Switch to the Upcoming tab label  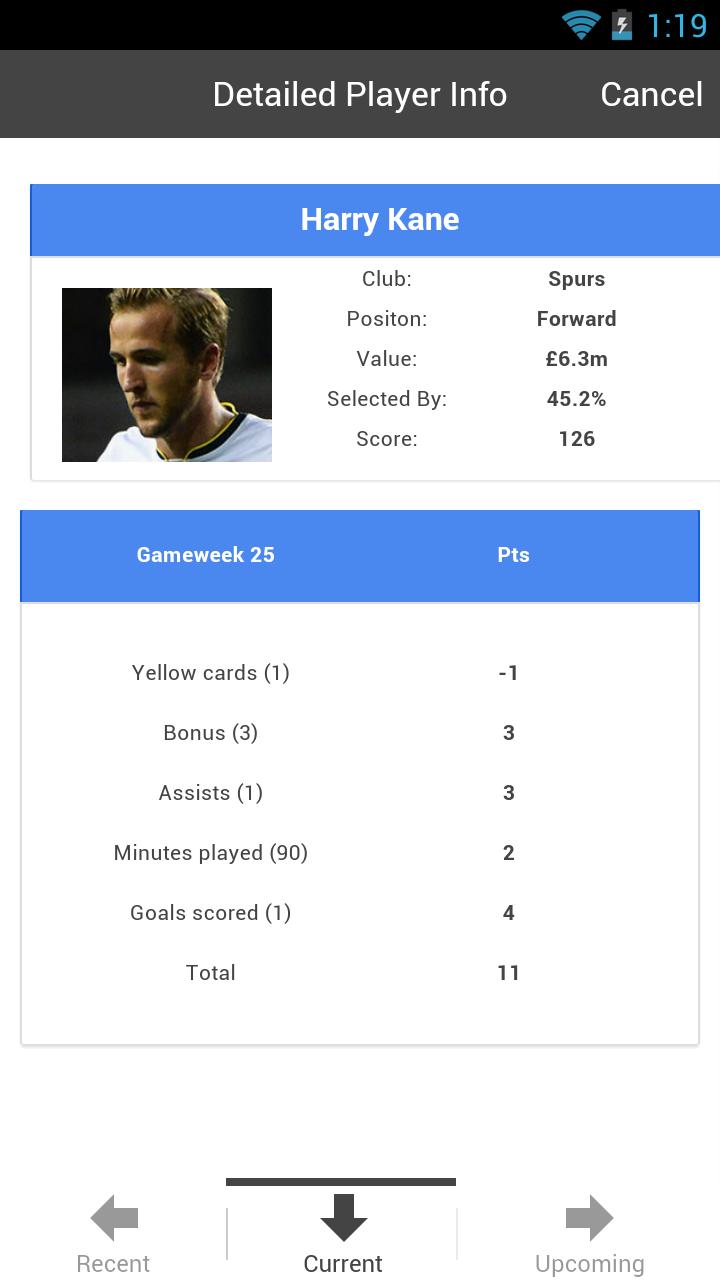(589, 1264)
